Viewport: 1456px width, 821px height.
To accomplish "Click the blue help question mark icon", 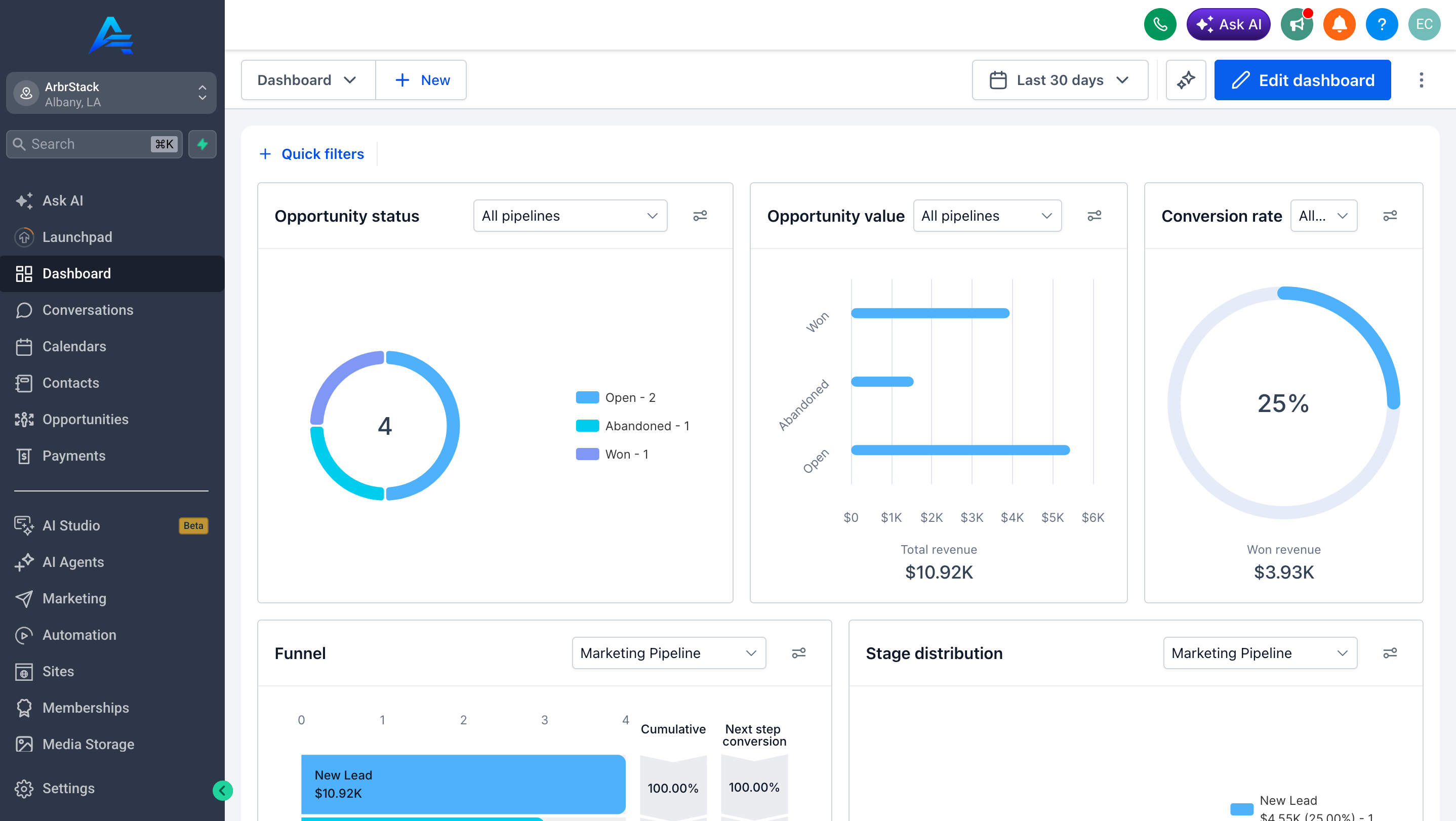I will pyautogui.click(x=1382, y=24).
